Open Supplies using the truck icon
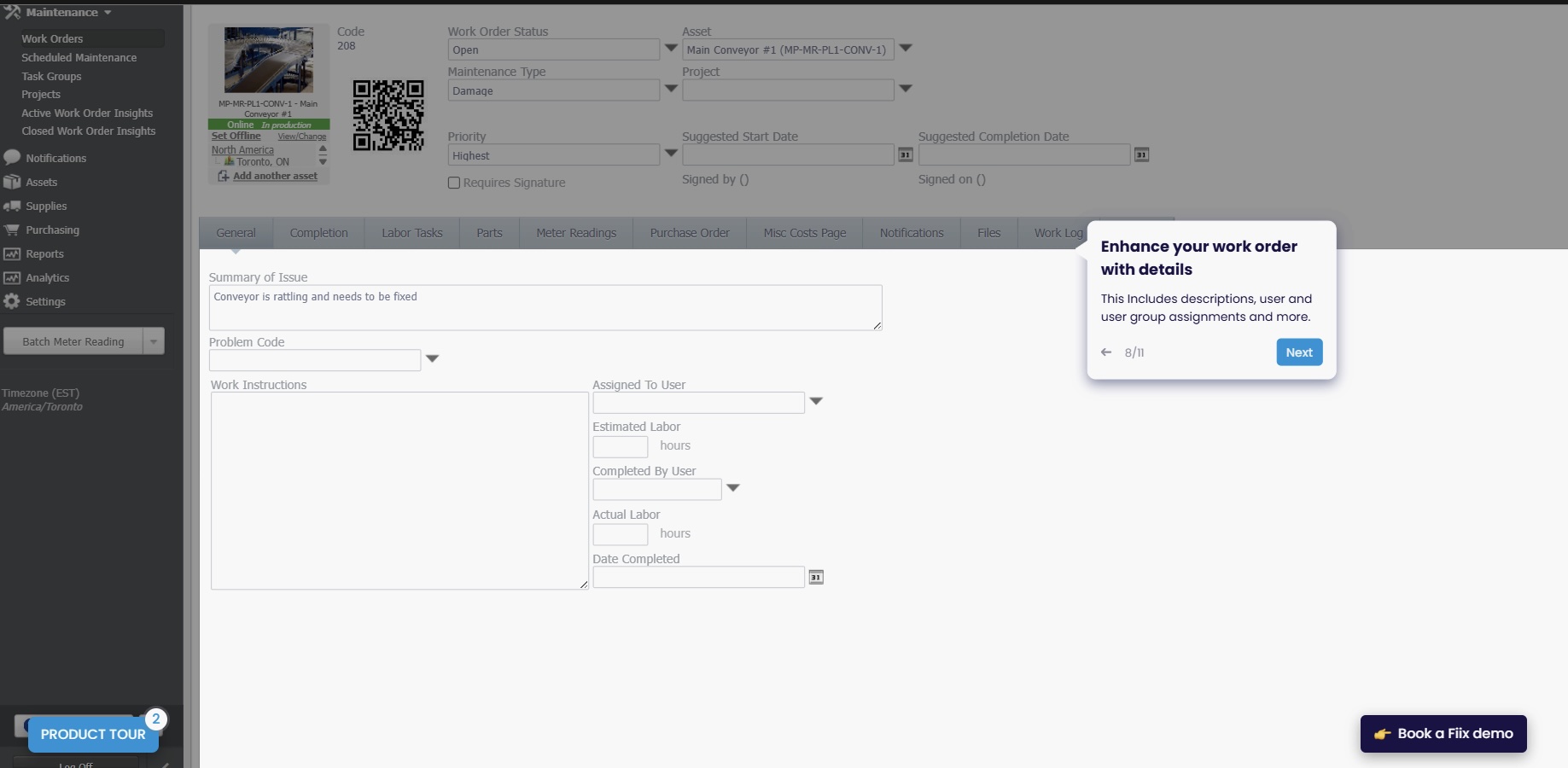 (x=11, y=206)
